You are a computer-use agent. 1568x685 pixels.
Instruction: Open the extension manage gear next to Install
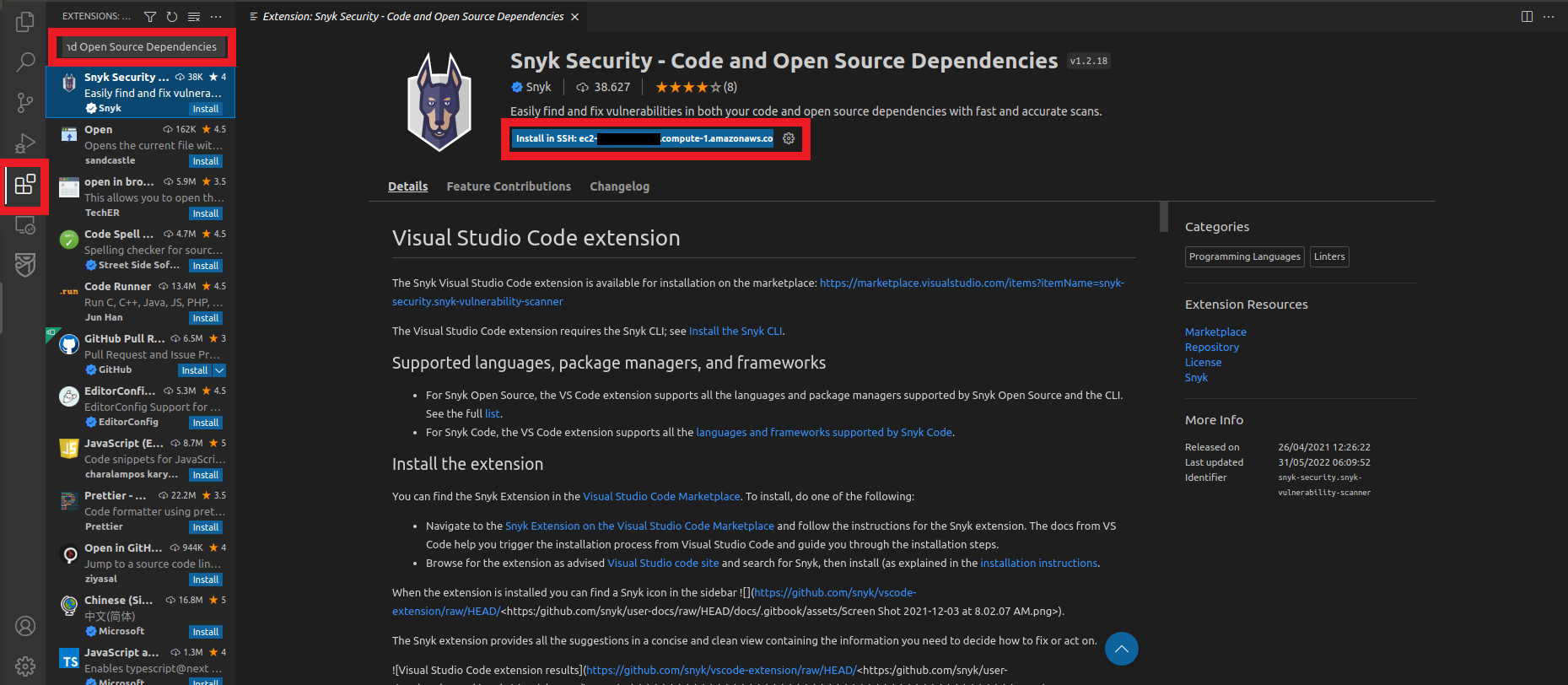pos(789,138)
